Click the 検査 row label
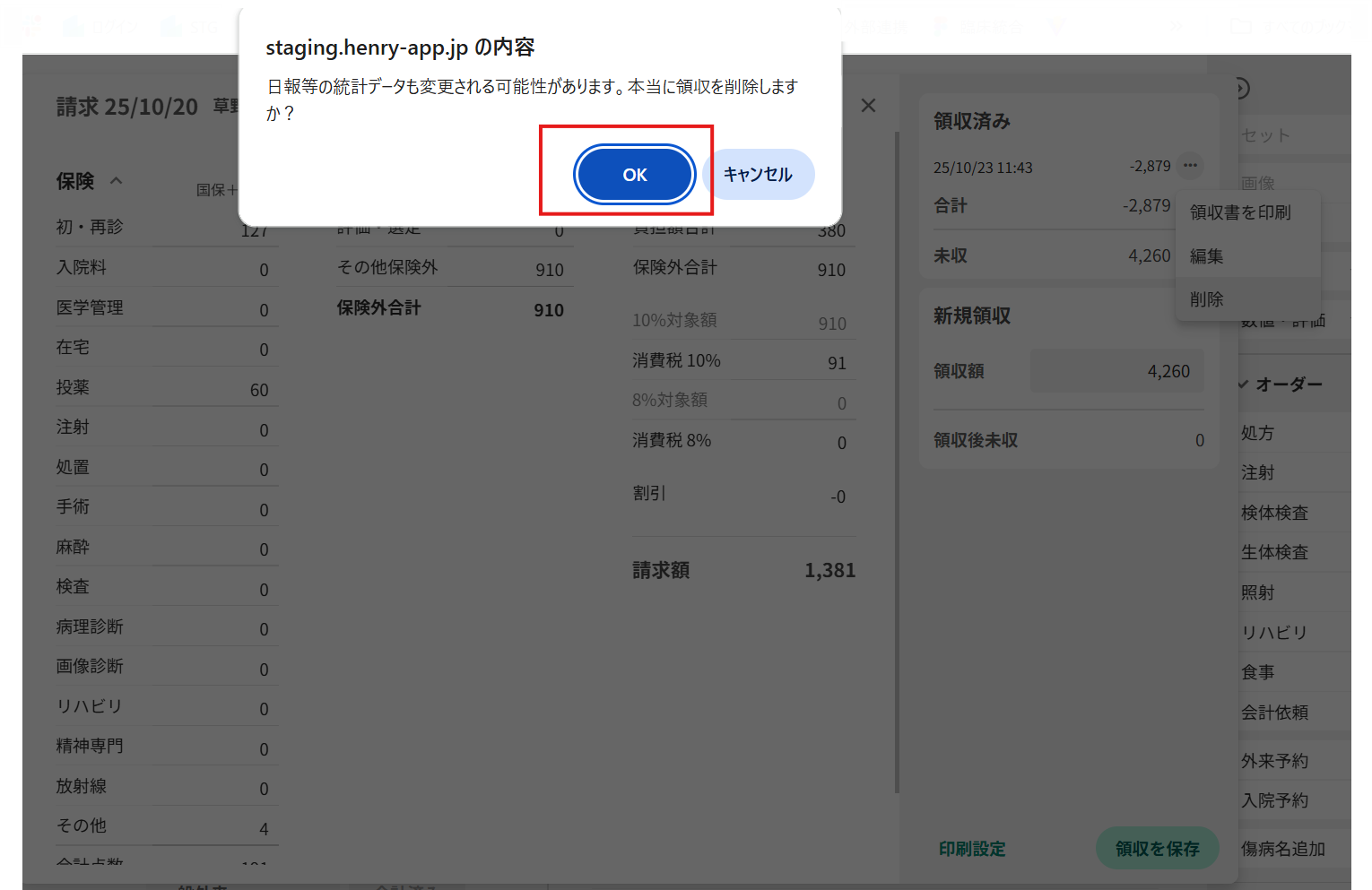This screenshot has height=890, width=1372. 73,586
